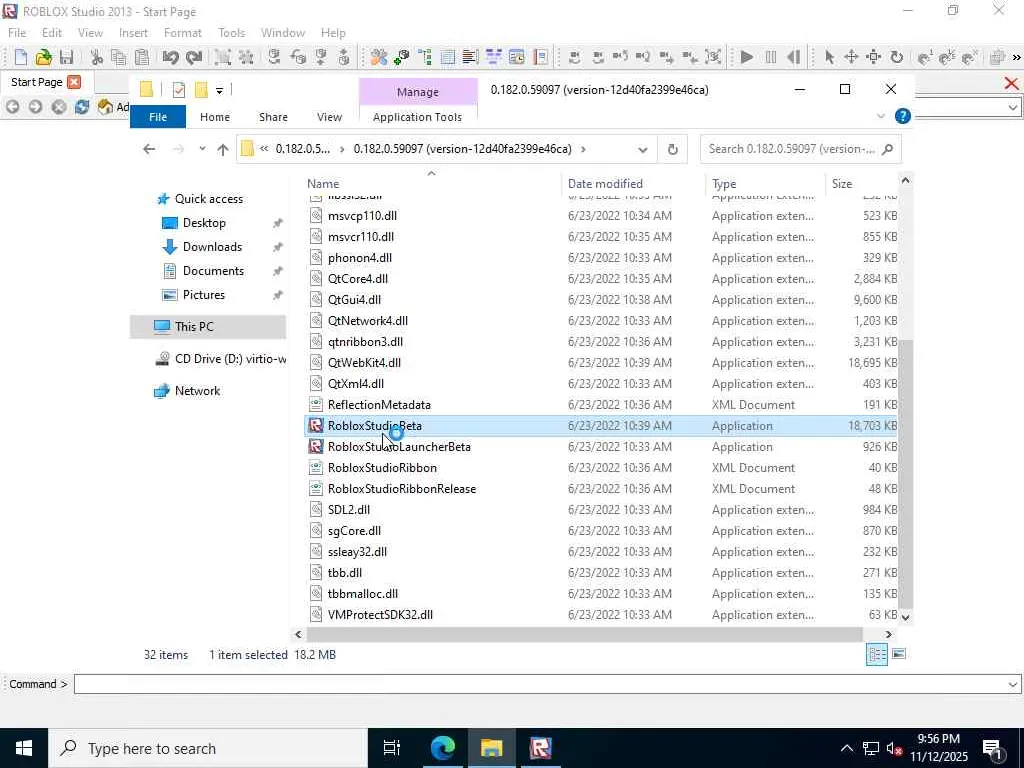Click the Roblox Studio Command input field
This screenshot has width=1024, height=768.
pyautogui.click(x=547, y=684)
